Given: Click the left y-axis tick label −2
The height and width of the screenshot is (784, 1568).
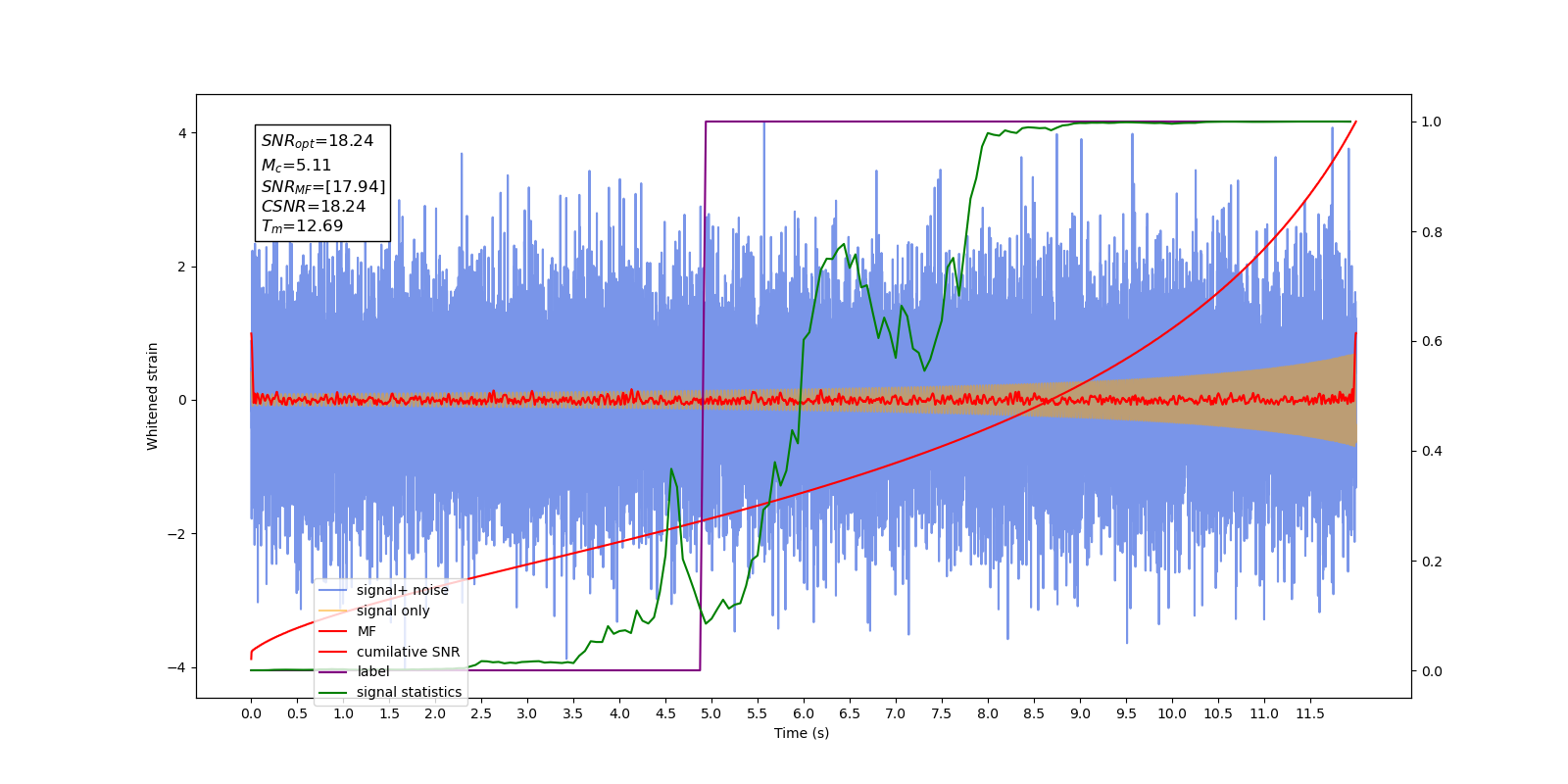Looking at the screenshot, I should click(176, 534).
